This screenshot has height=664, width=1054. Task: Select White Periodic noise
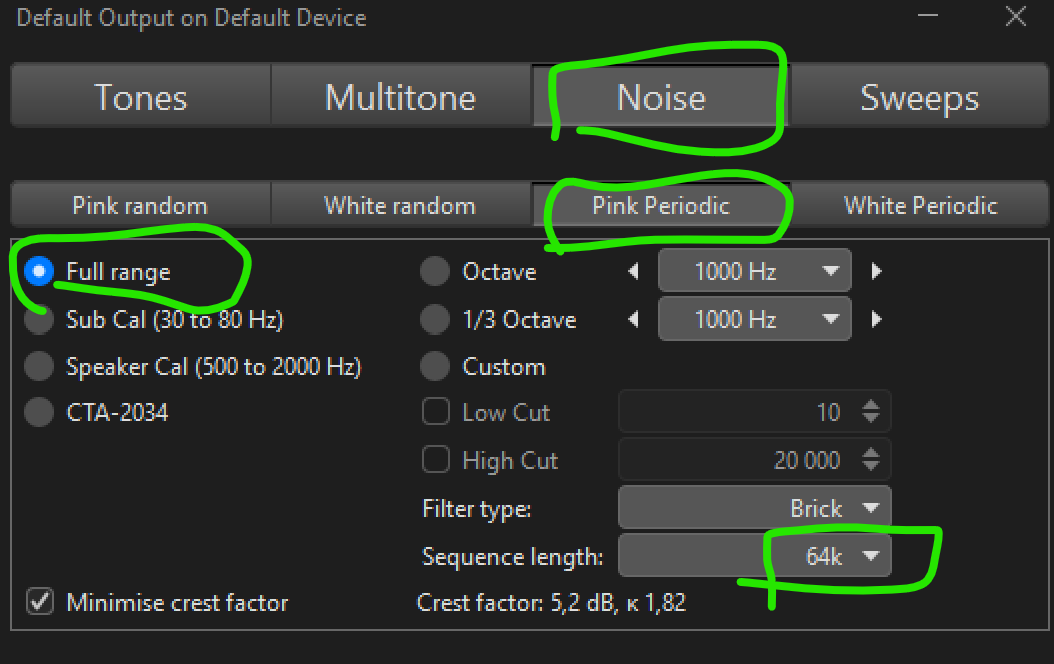[x=920, y=206]
